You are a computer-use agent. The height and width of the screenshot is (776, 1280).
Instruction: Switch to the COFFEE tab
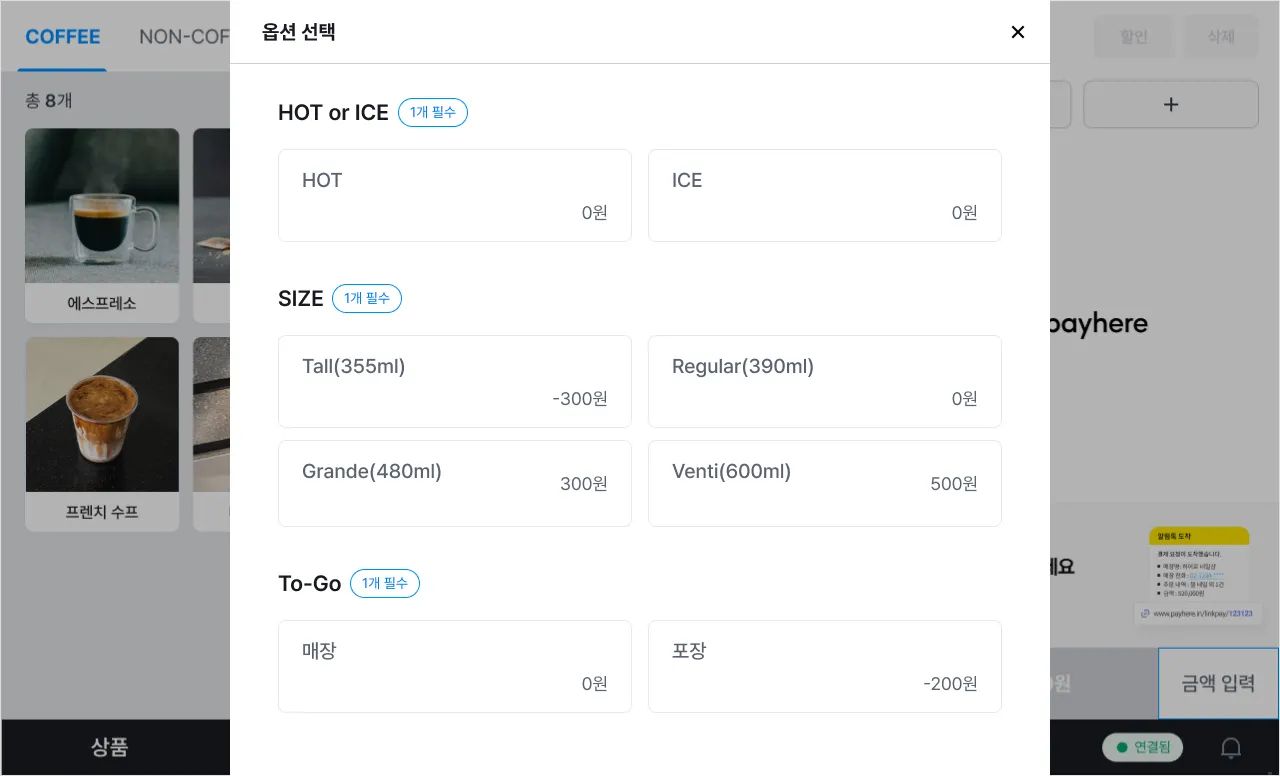63,37
